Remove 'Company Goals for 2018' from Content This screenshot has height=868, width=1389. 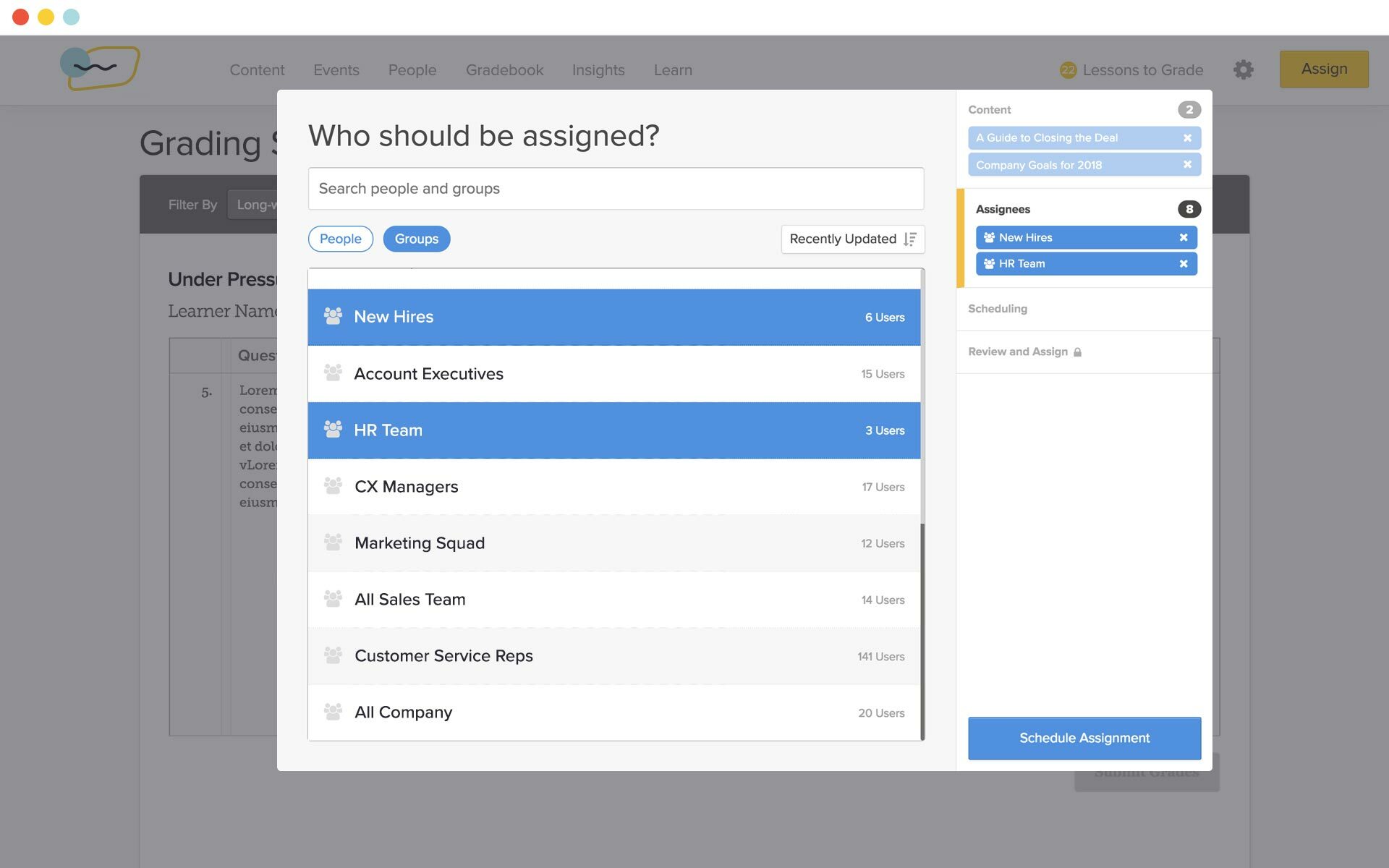[x=1187, y=164]
